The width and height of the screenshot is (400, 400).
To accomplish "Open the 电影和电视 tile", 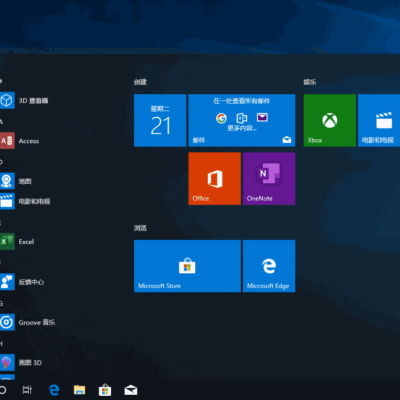I will [x=379, y=120].
